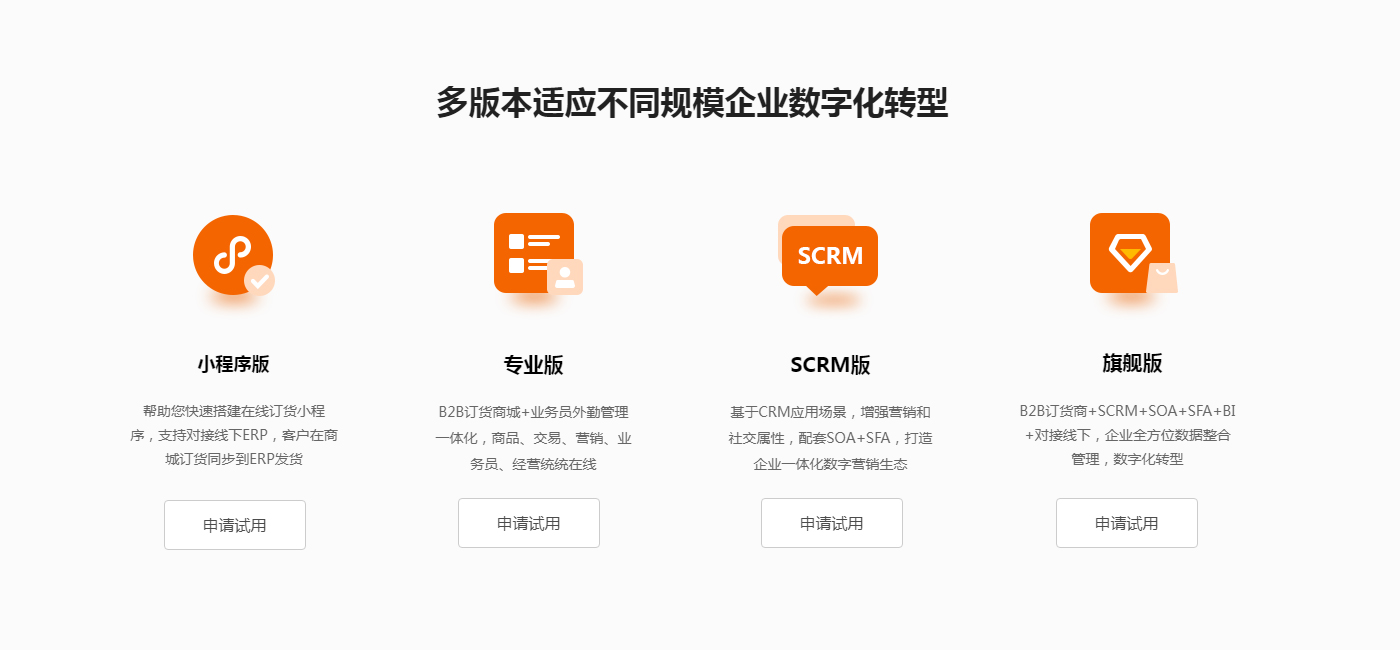Apply for trial under 专业版

(x=529, y=523)
